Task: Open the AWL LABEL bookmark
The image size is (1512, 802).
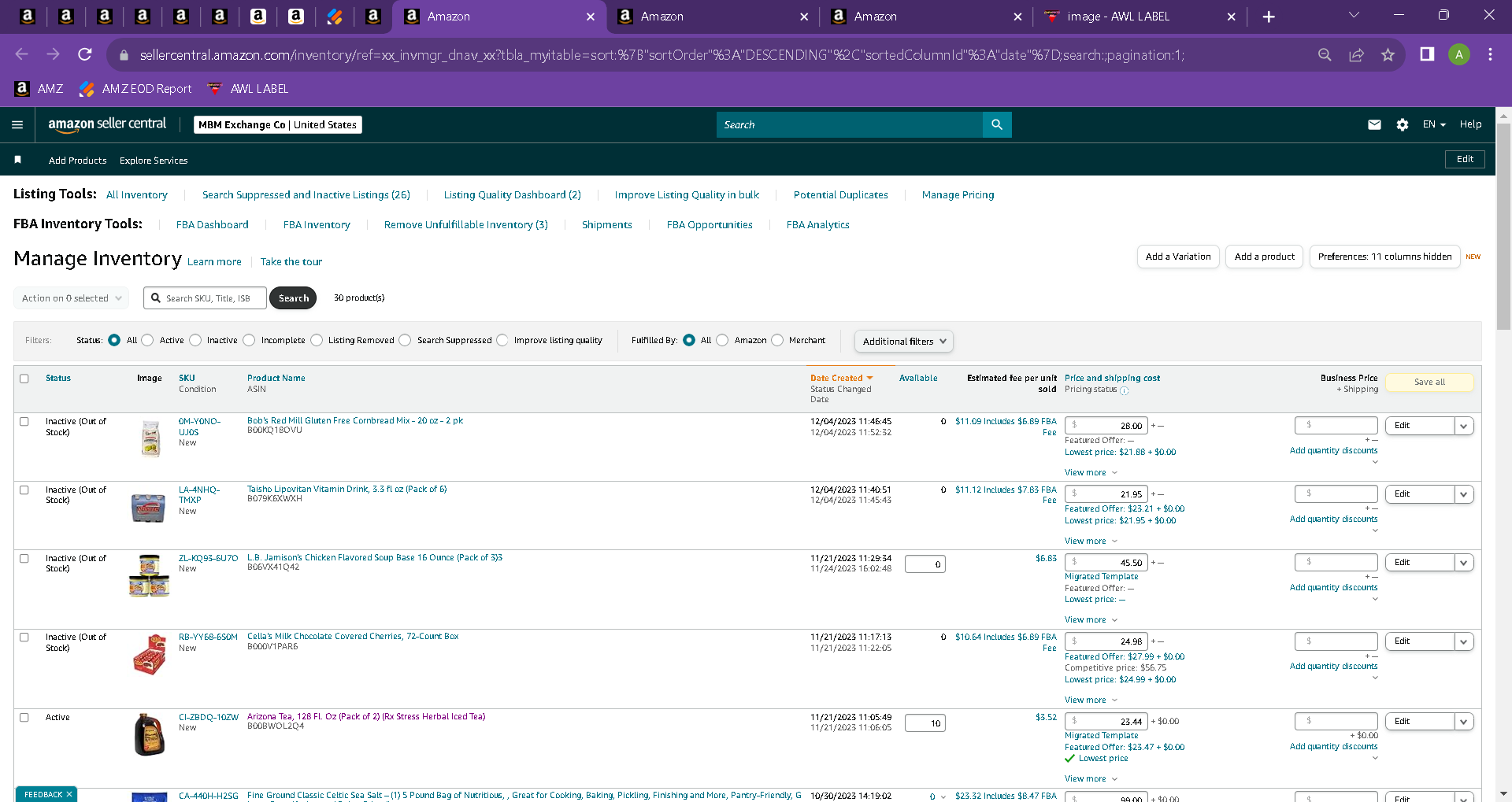Action: [248, 89]
